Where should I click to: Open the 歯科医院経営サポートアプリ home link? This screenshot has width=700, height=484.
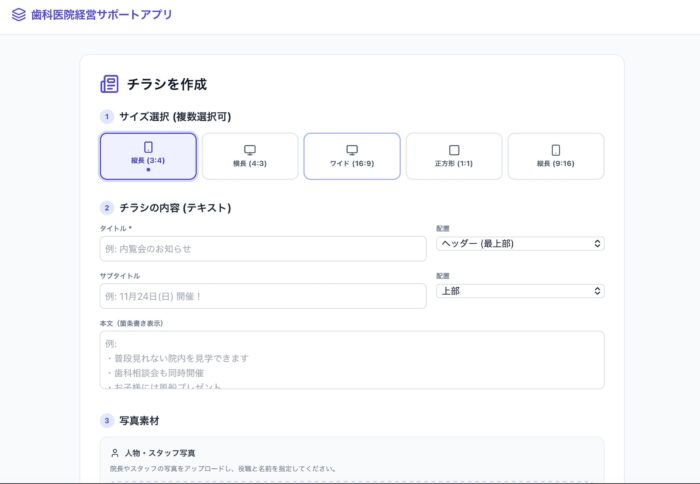point(101,15)
